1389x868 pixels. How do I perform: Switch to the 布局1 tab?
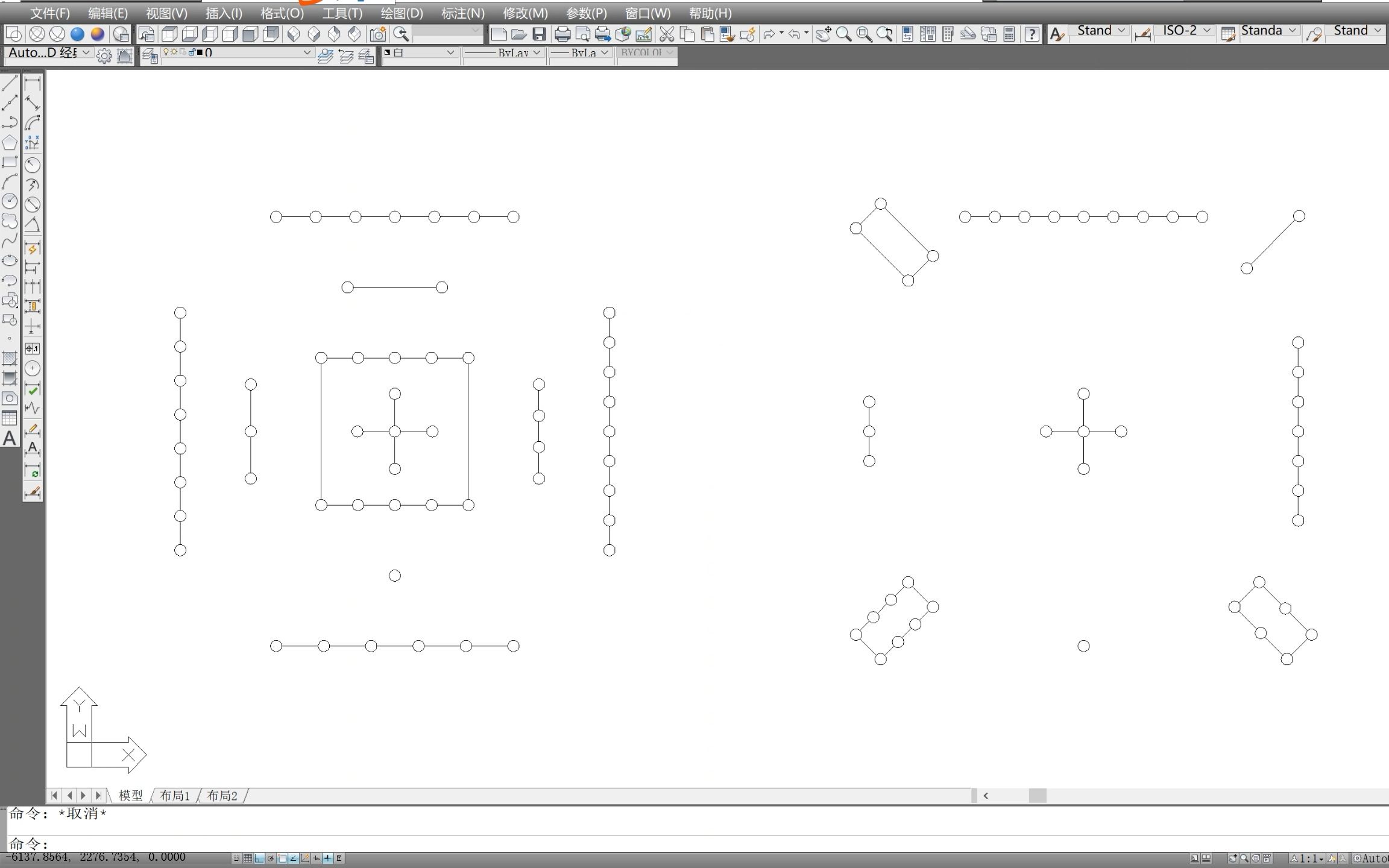coord(175,796)
